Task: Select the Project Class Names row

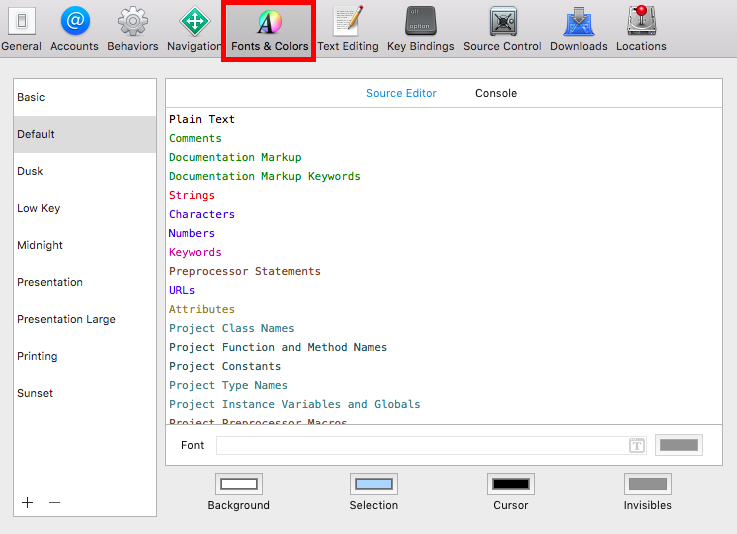Action: coord(444,328)
